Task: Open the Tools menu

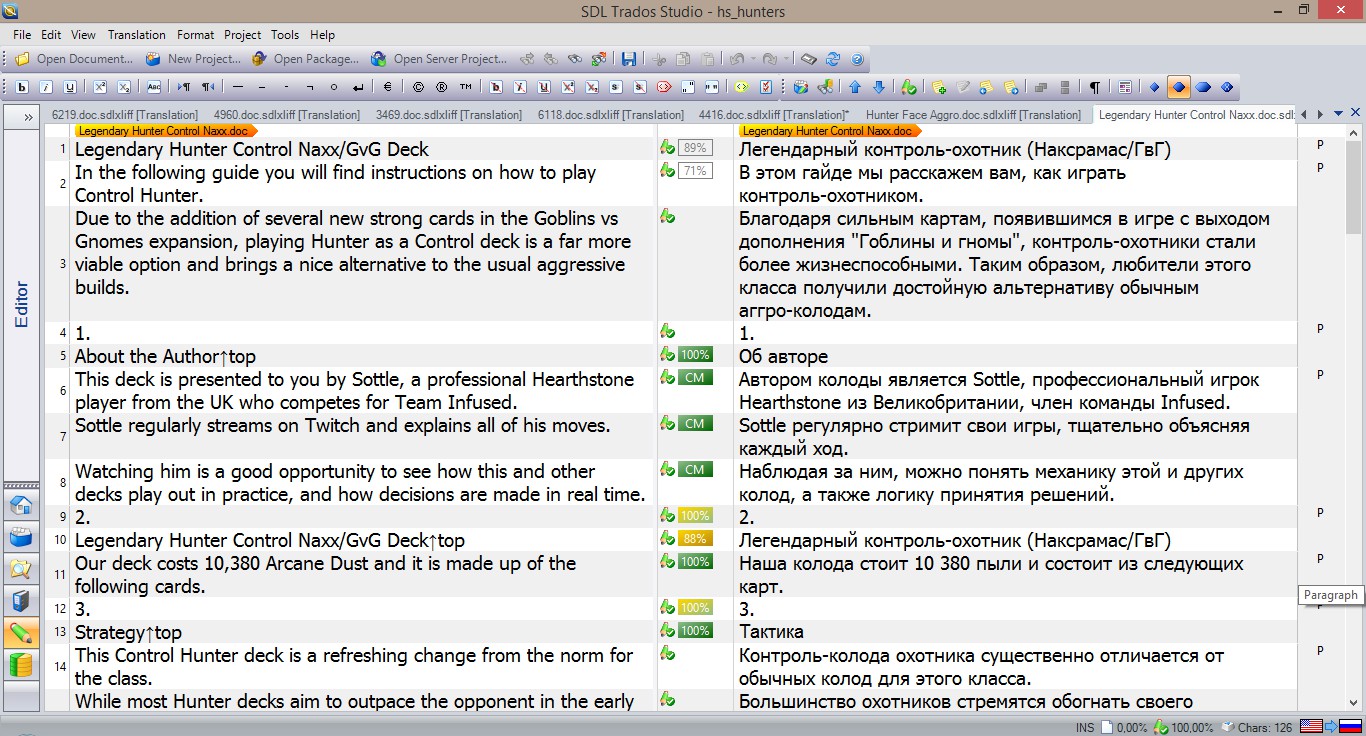Action: 285,35
